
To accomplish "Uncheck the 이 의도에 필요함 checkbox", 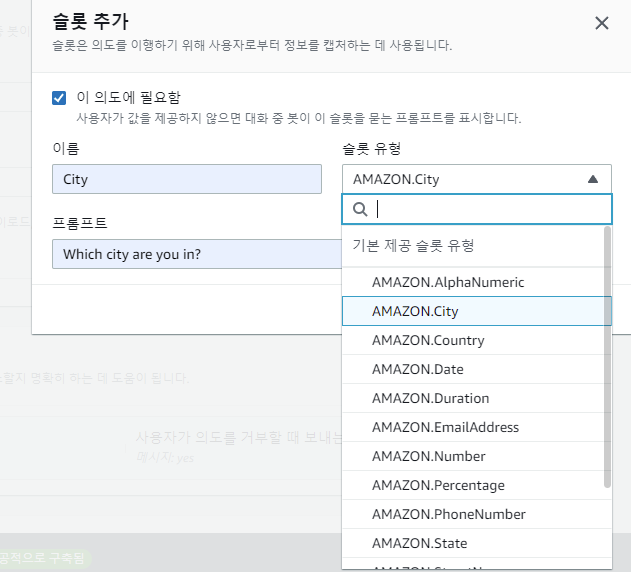I will pos(59,97).
